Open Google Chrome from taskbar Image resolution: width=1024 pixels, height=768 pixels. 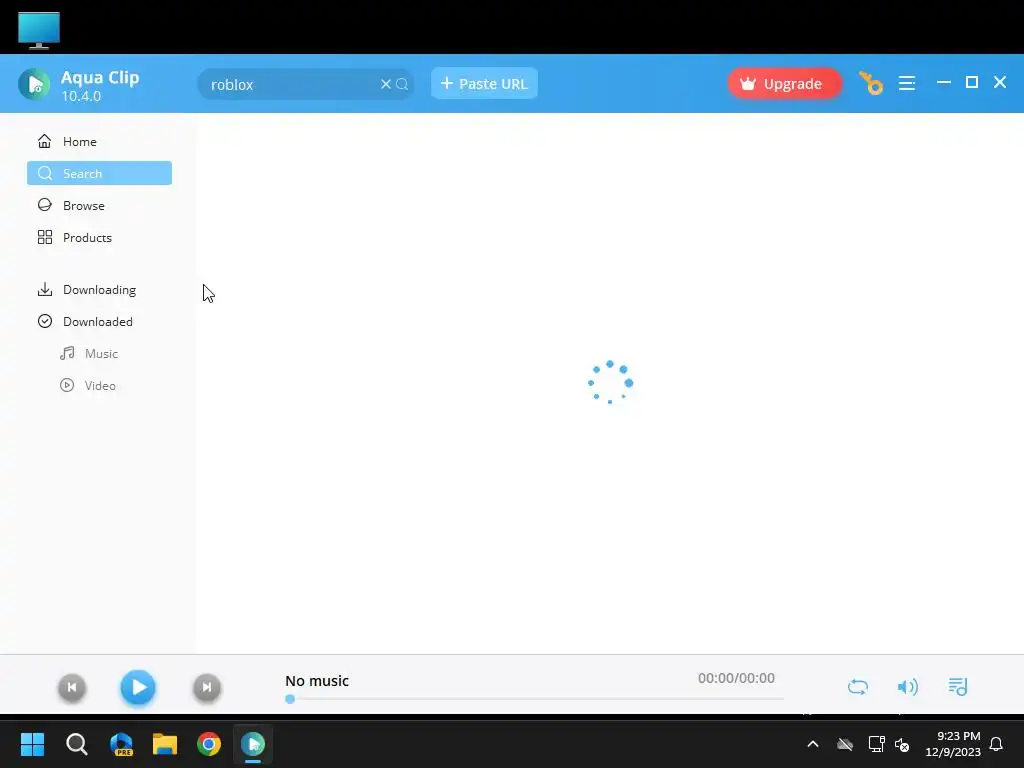[x=209, y=744]
